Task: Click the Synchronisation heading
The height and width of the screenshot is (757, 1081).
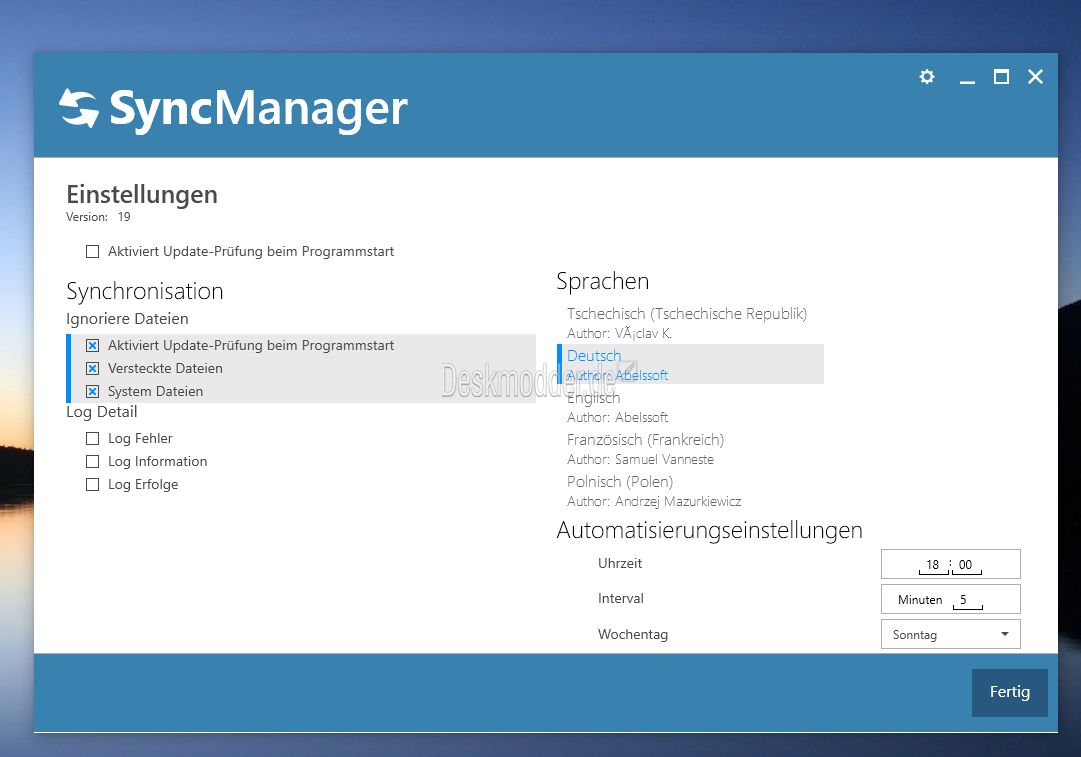Action: 145,292
